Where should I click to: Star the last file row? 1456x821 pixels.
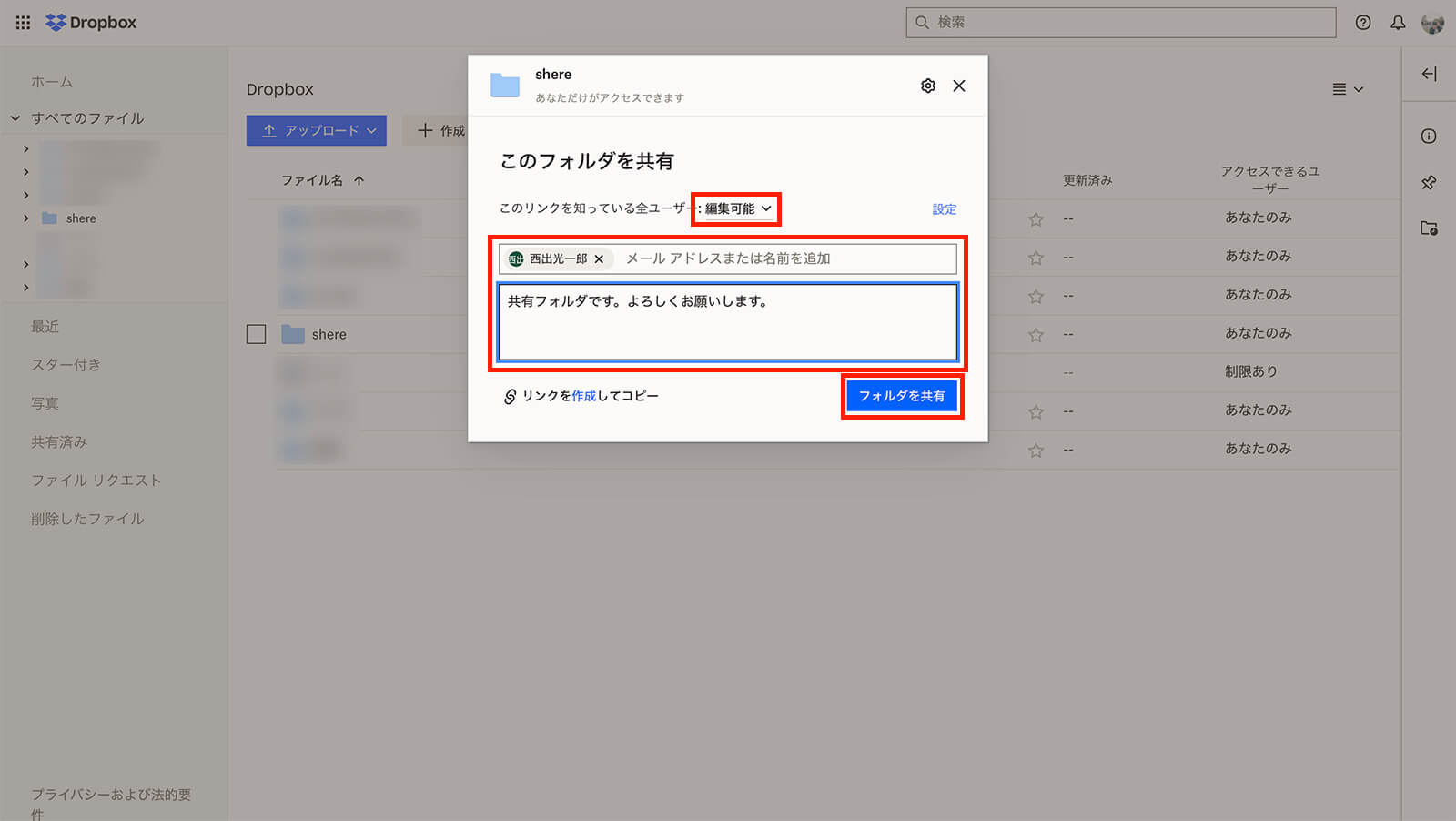point(1036,451)
